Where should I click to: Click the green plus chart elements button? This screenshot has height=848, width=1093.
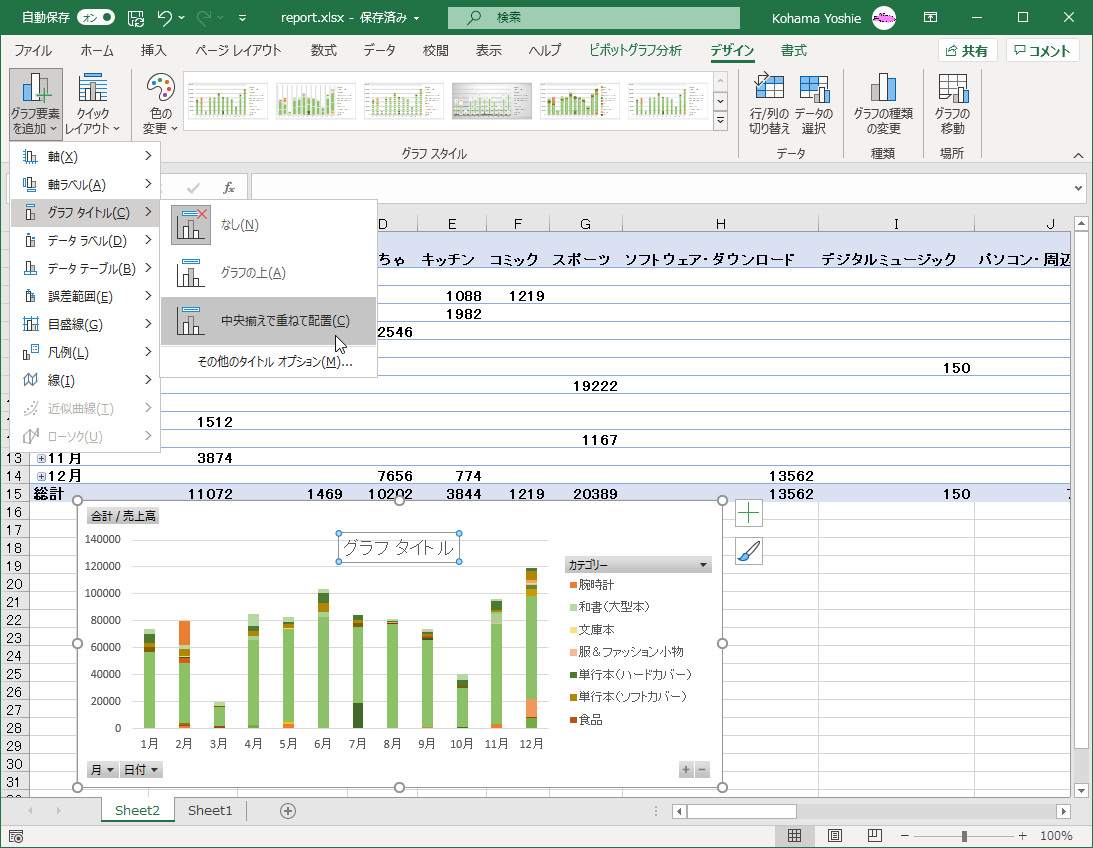click(x=748, y=514)
